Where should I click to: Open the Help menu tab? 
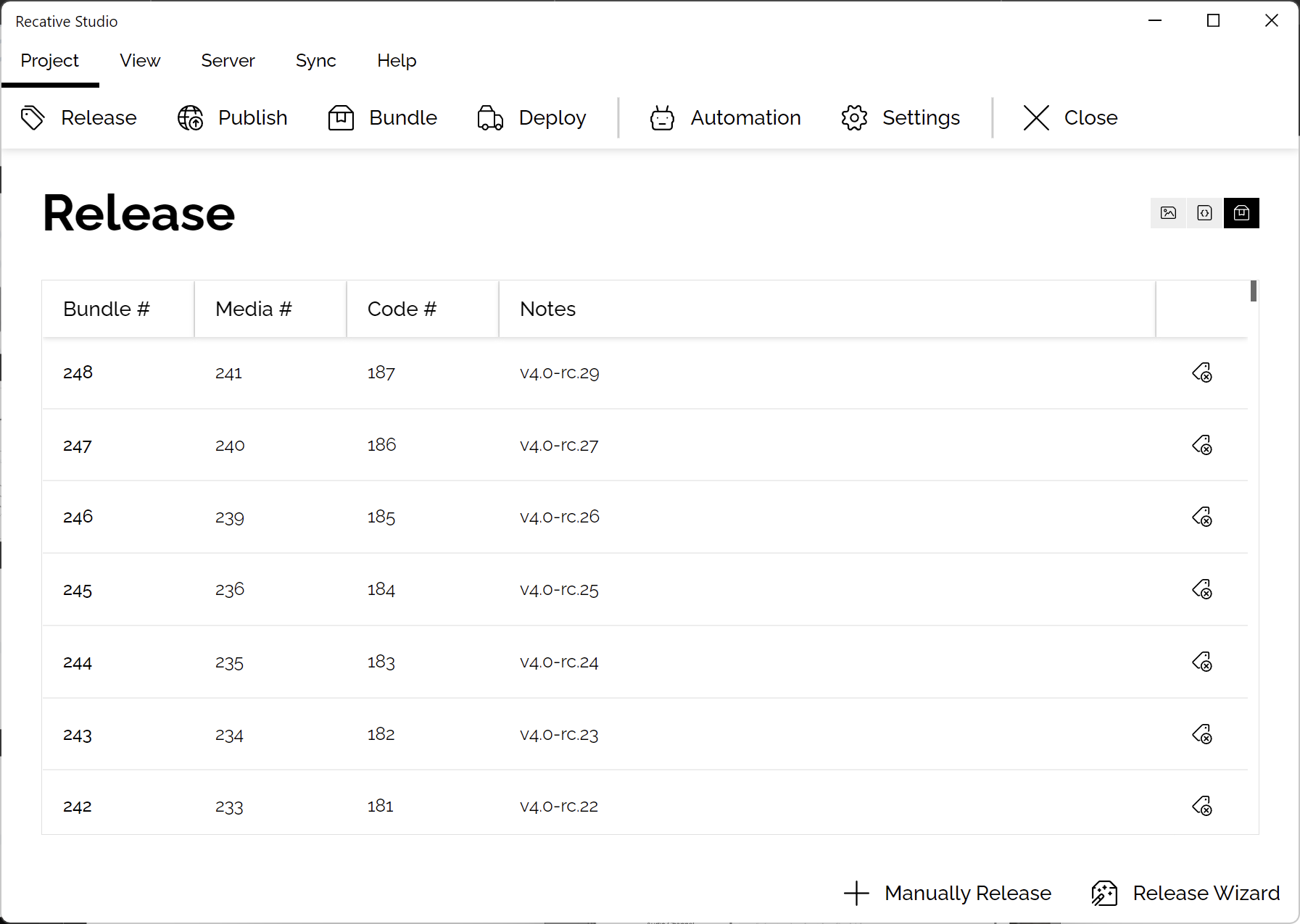pyautogui.click(x=397, y=61)
